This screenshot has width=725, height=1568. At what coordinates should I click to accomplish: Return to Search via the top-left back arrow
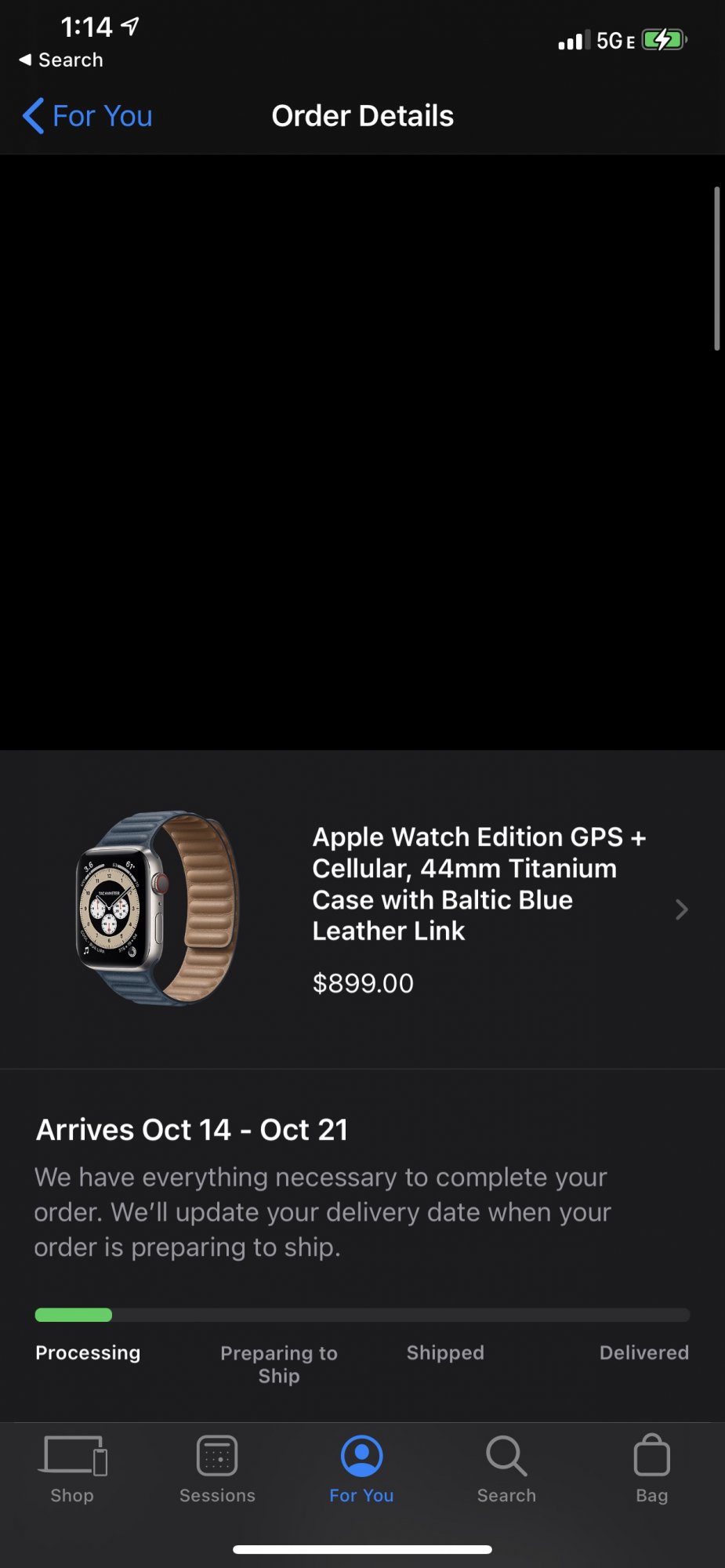(60, 60)
